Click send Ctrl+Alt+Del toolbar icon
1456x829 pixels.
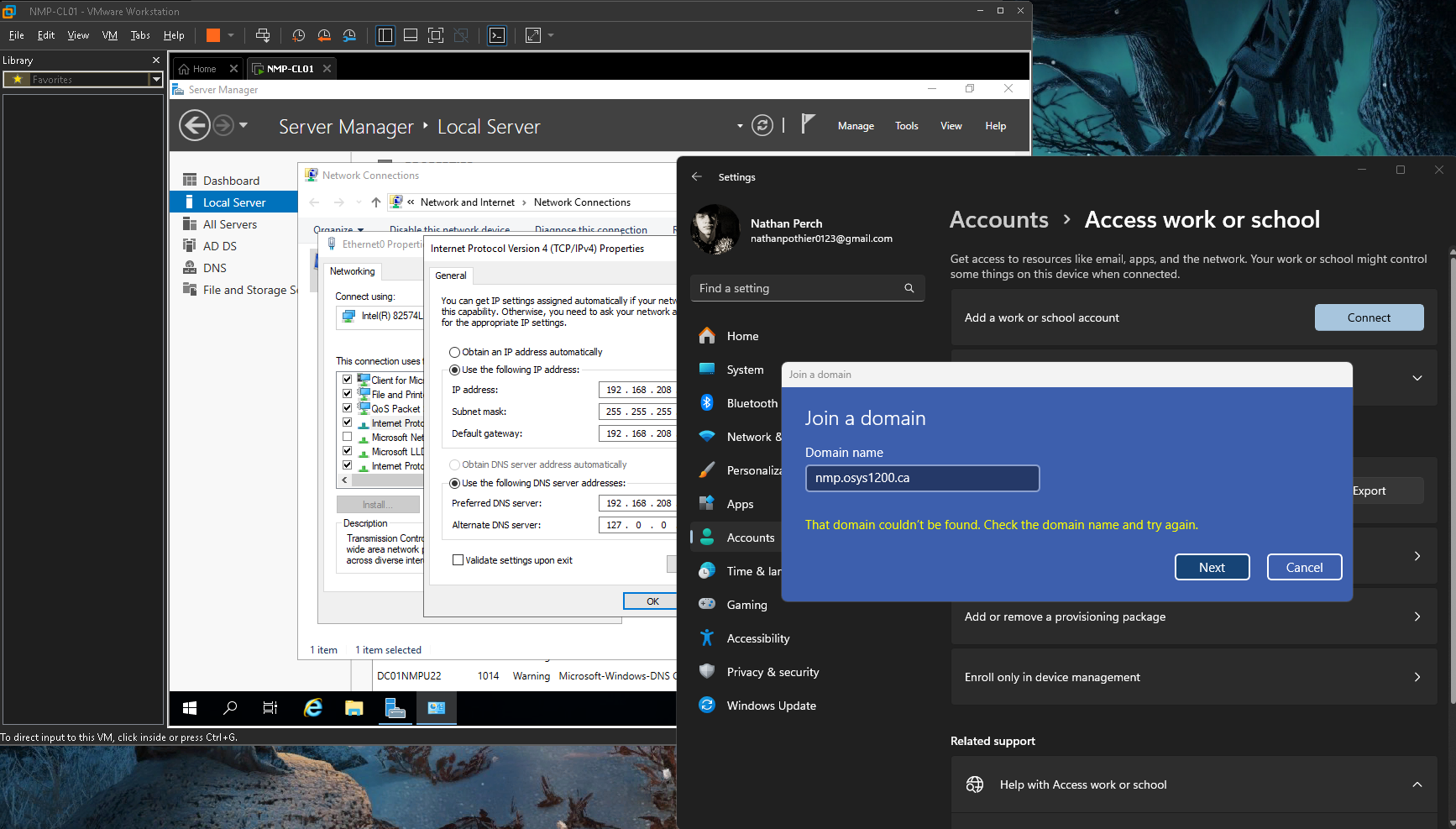(x=263, y=35)
